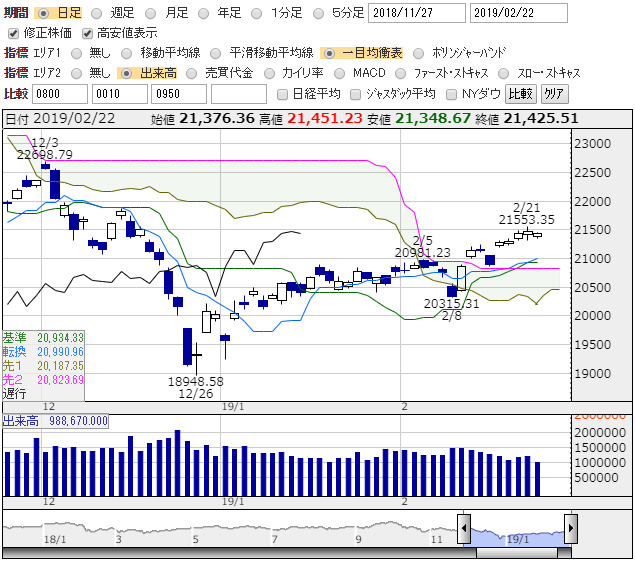
Task: Select the 1分足 one-minute radio button
Action: (x=256, y=13)
